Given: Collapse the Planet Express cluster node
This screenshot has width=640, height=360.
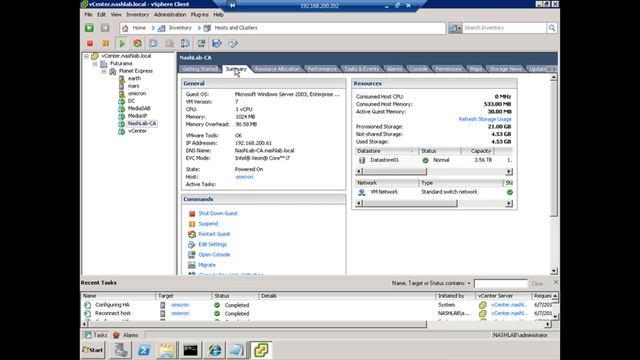Looking at the screenshot, I should [104, 71].
